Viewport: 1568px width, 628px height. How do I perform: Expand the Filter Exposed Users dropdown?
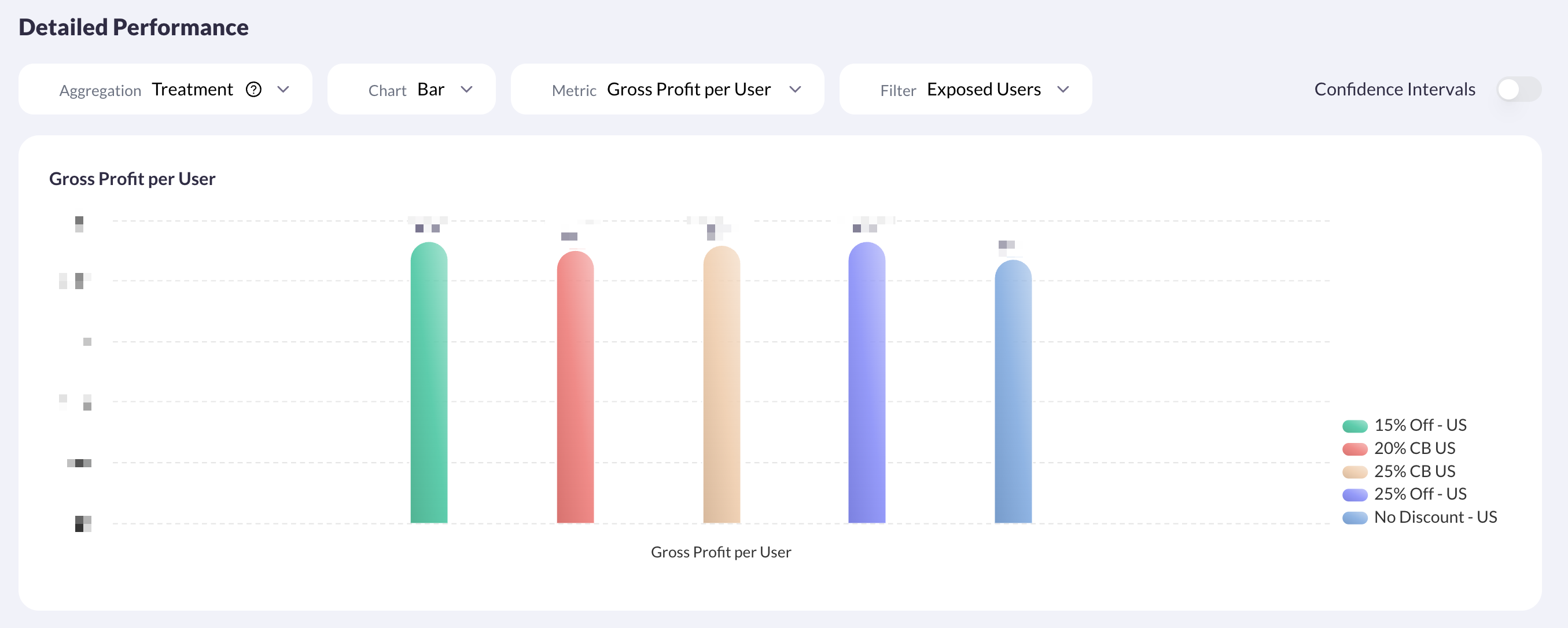point(1063,90)
